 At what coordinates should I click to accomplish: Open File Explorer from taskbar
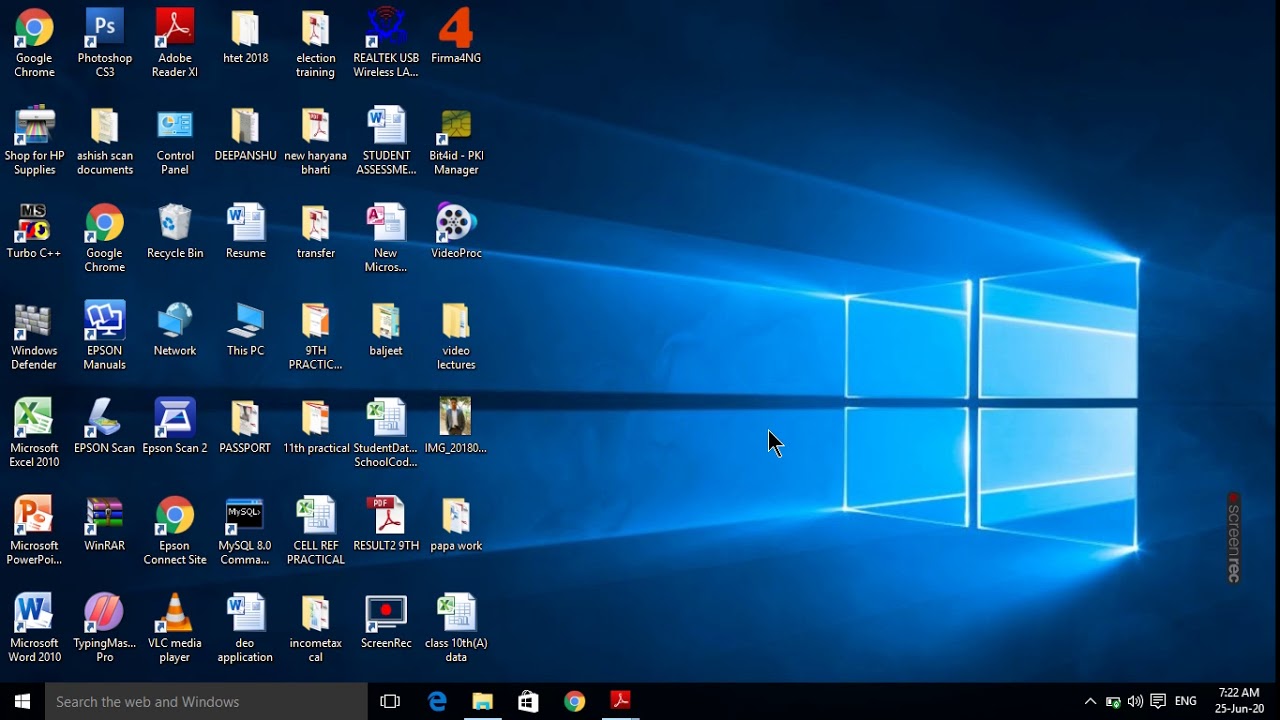(x=483, y=701)
